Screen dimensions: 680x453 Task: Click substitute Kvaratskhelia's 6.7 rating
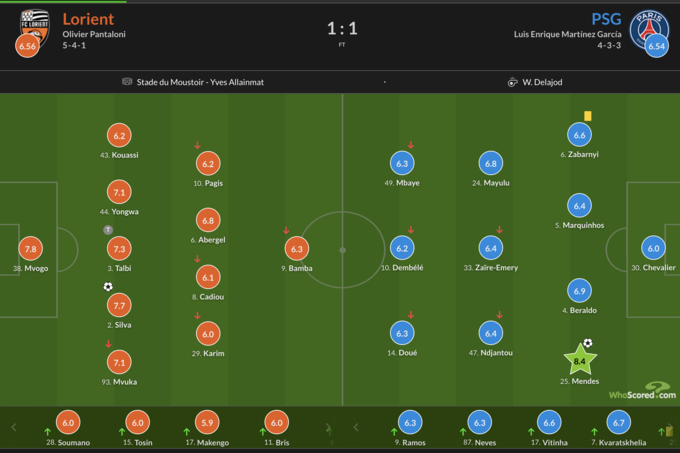(618, 423)
